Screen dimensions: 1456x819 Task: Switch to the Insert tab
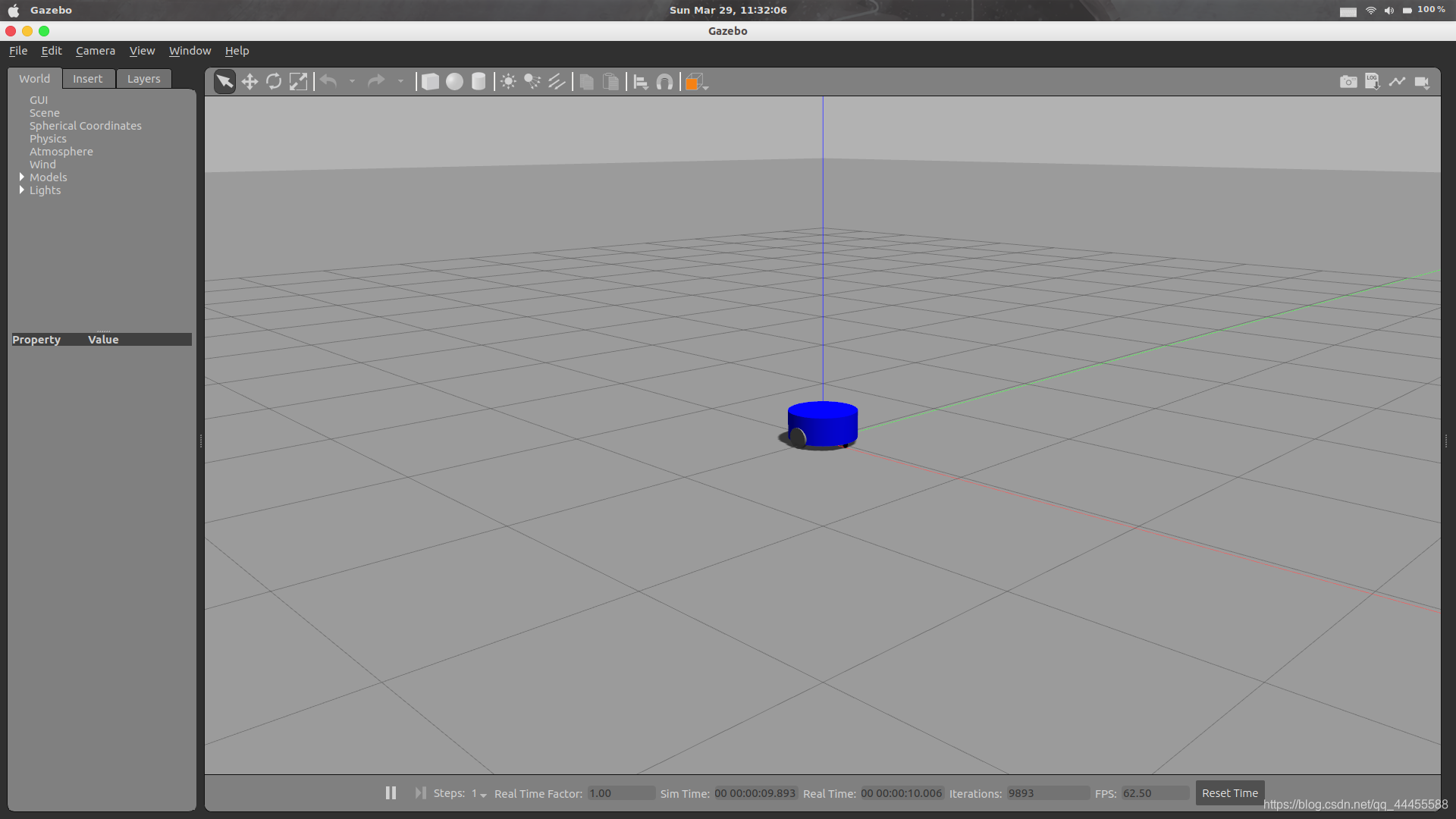(x=88, y=79)
